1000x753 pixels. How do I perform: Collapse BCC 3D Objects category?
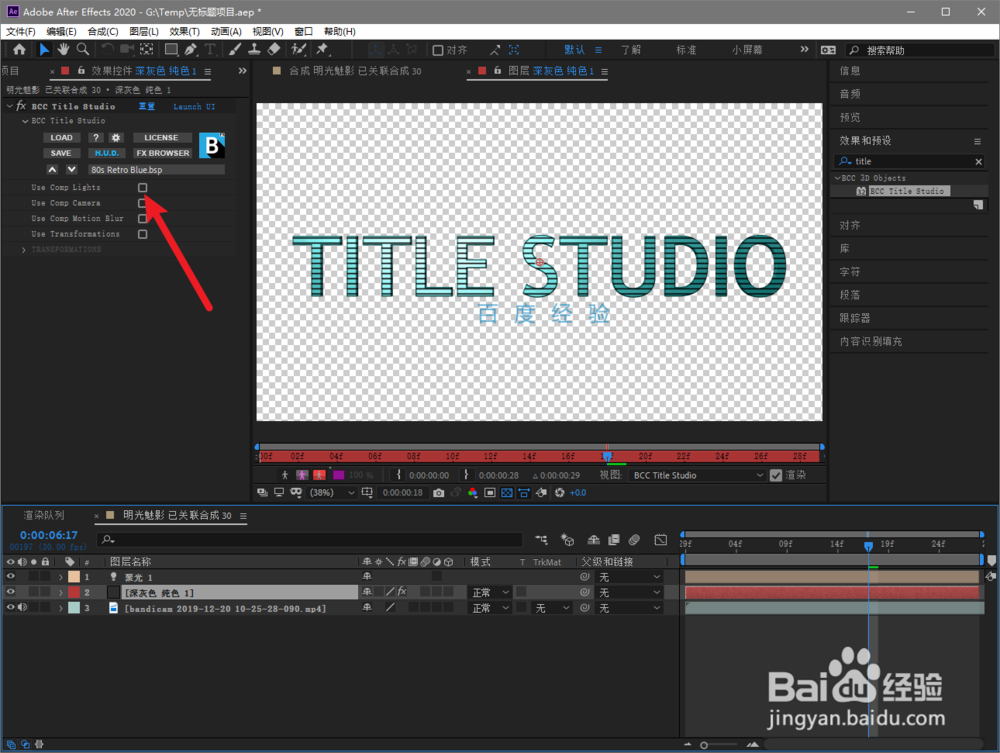(837, 178)
